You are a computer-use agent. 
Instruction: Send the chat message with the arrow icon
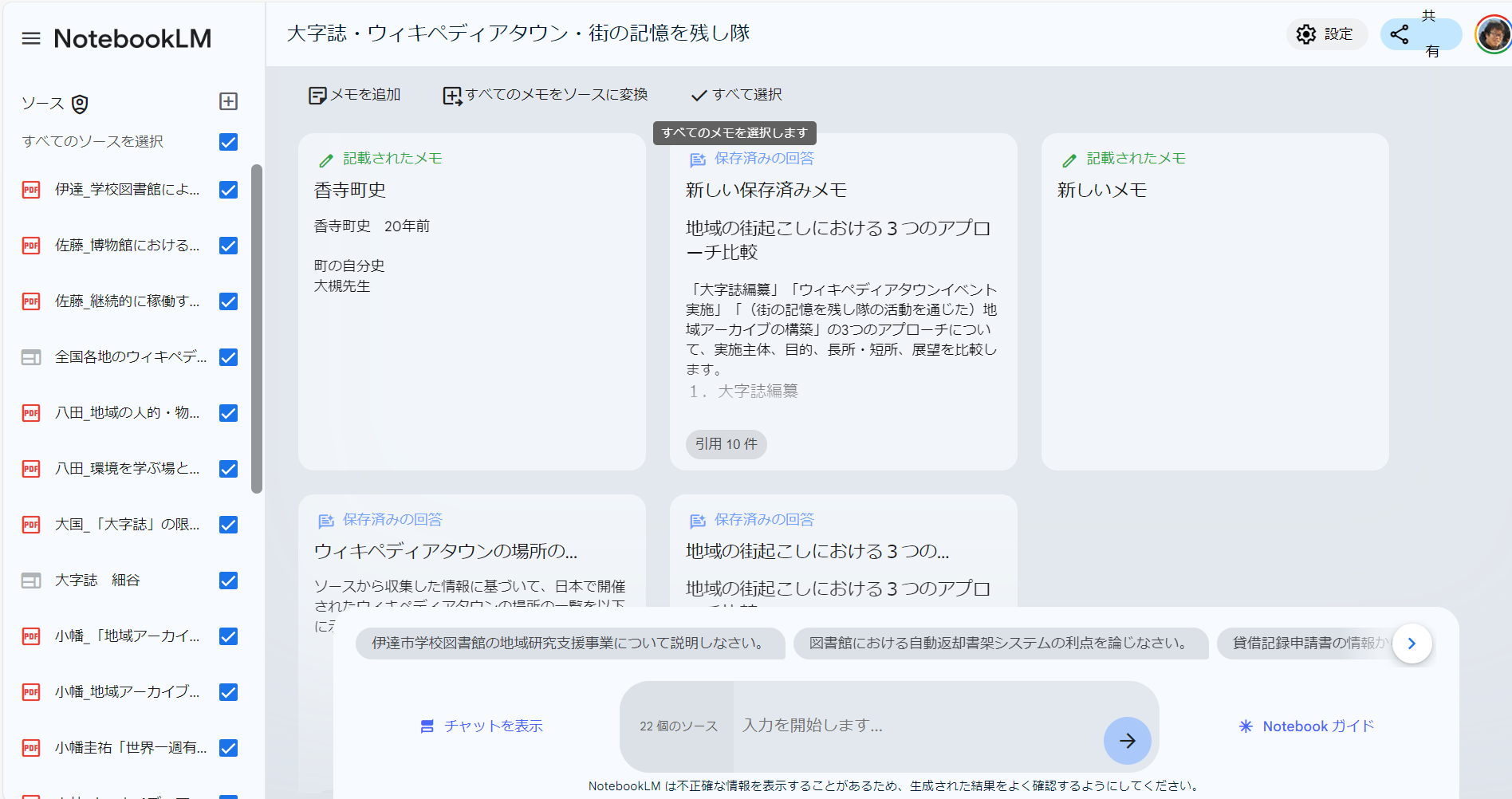(x=1127, y=740)
